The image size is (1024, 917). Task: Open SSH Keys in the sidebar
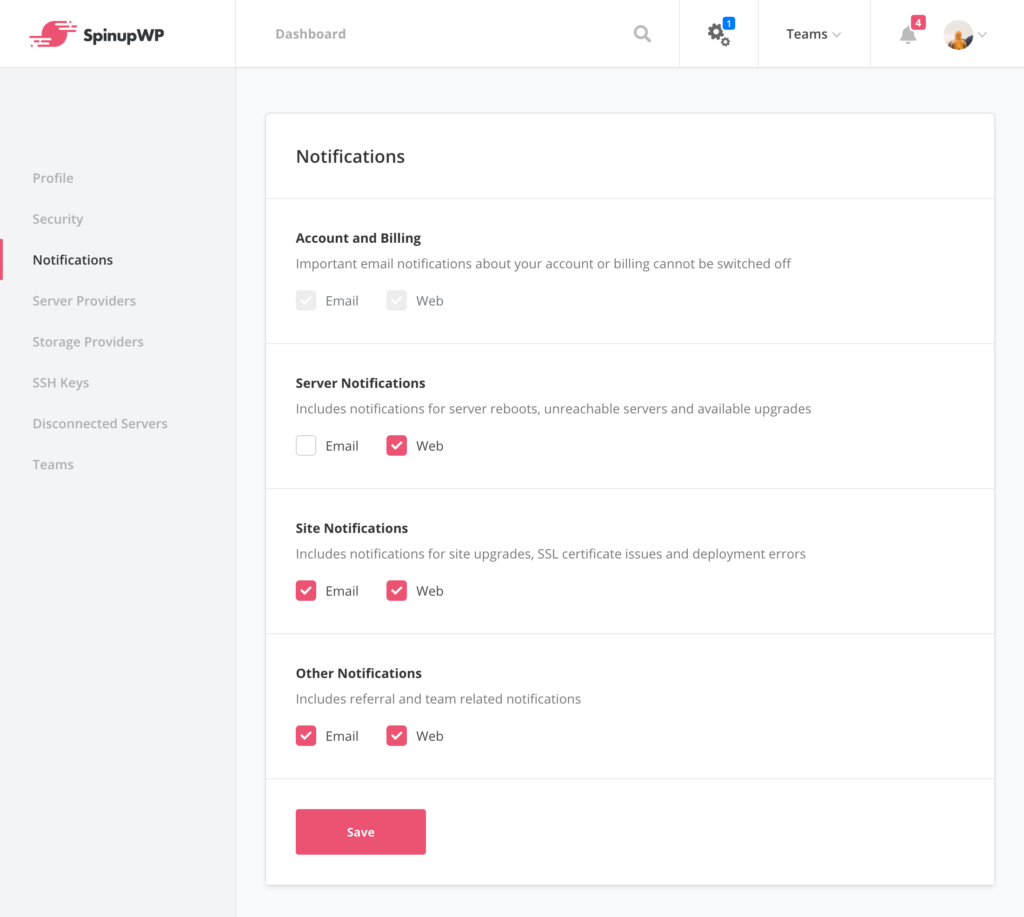61,383
